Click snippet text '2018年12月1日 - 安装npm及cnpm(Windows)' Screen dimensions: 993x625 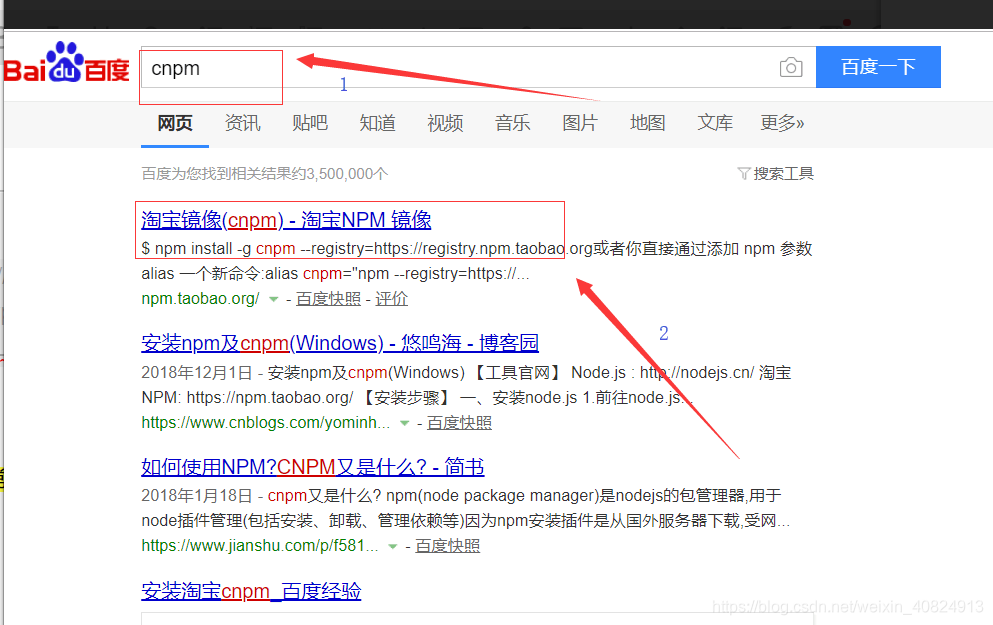(x=303, y=372)
